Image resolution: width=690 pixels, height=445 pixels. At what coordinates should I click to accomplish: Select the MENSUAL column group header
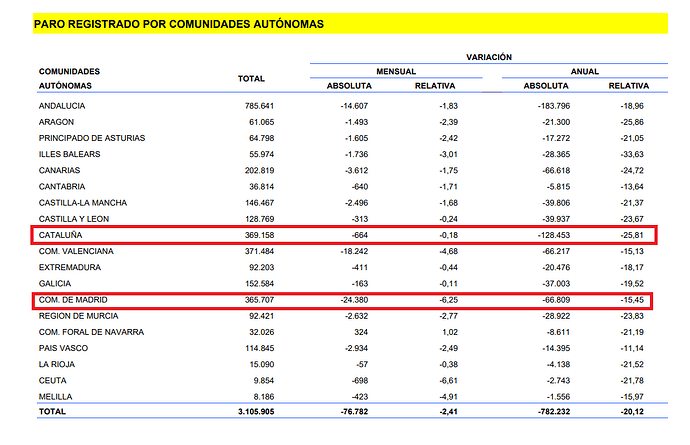pos(396,72)
